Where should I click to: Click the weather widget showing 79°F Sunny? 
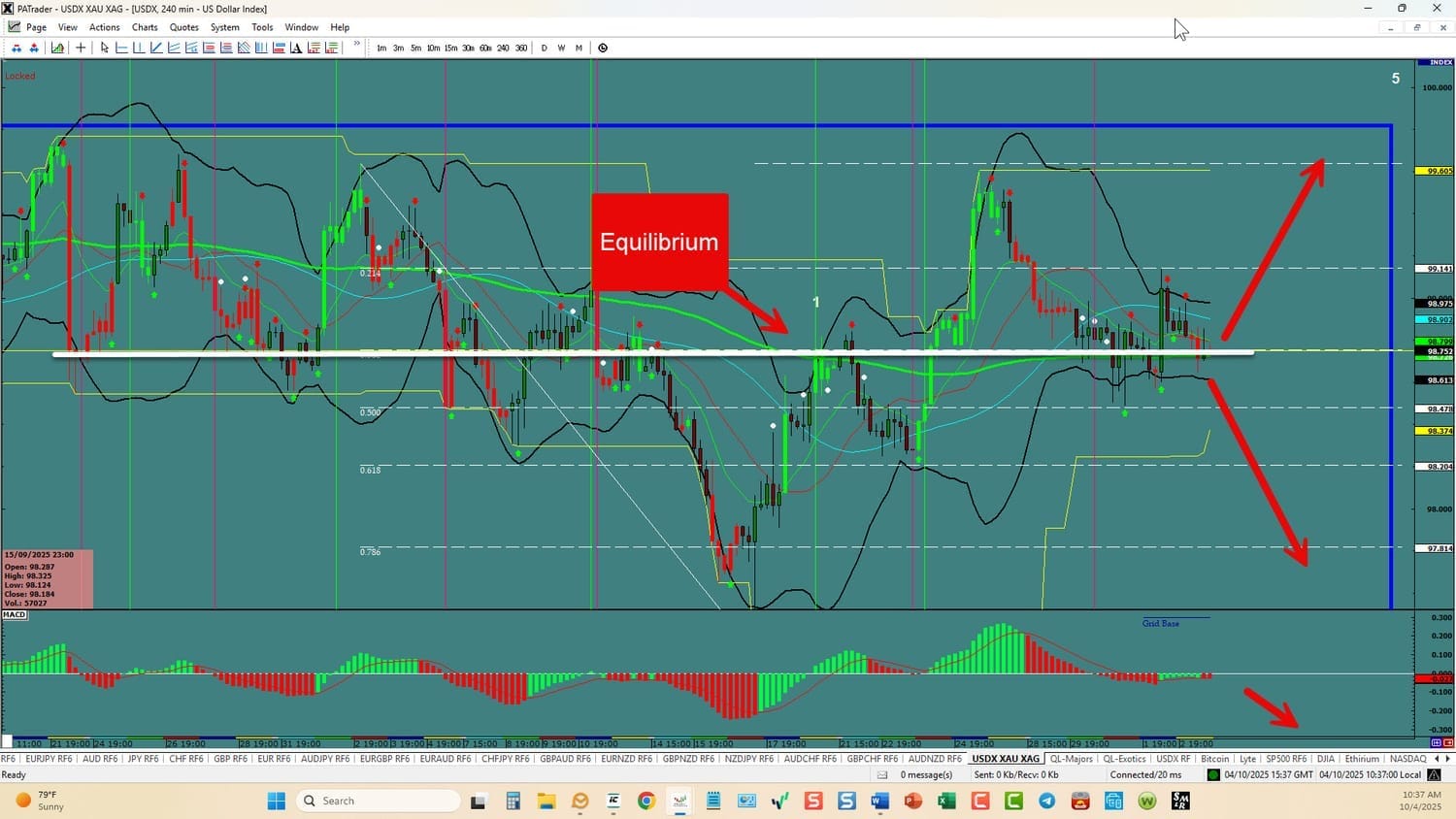click(x=39, y=801)
